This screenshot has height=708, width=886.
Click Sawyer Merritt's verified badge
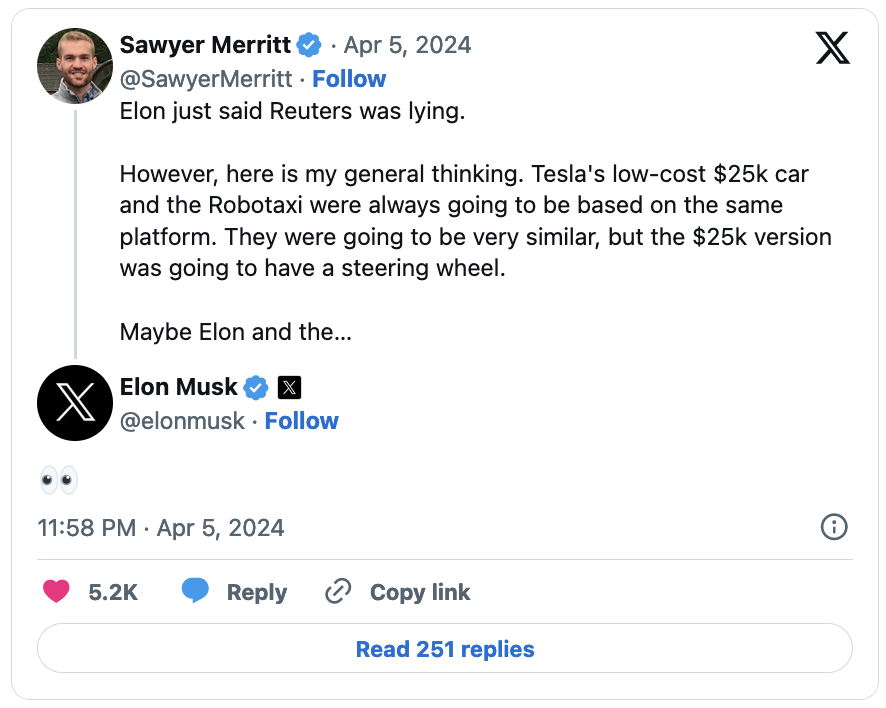pyautogui.click(x=310, y=45)
